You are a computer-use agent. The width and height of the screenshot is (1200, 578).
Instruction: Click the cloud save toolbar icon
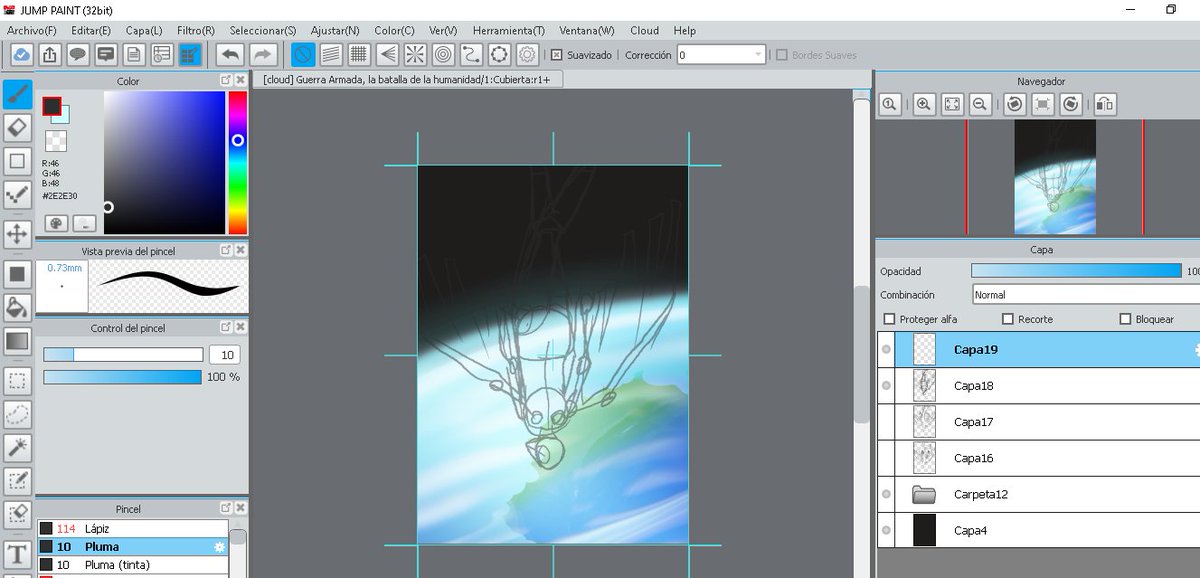[21, 54]
